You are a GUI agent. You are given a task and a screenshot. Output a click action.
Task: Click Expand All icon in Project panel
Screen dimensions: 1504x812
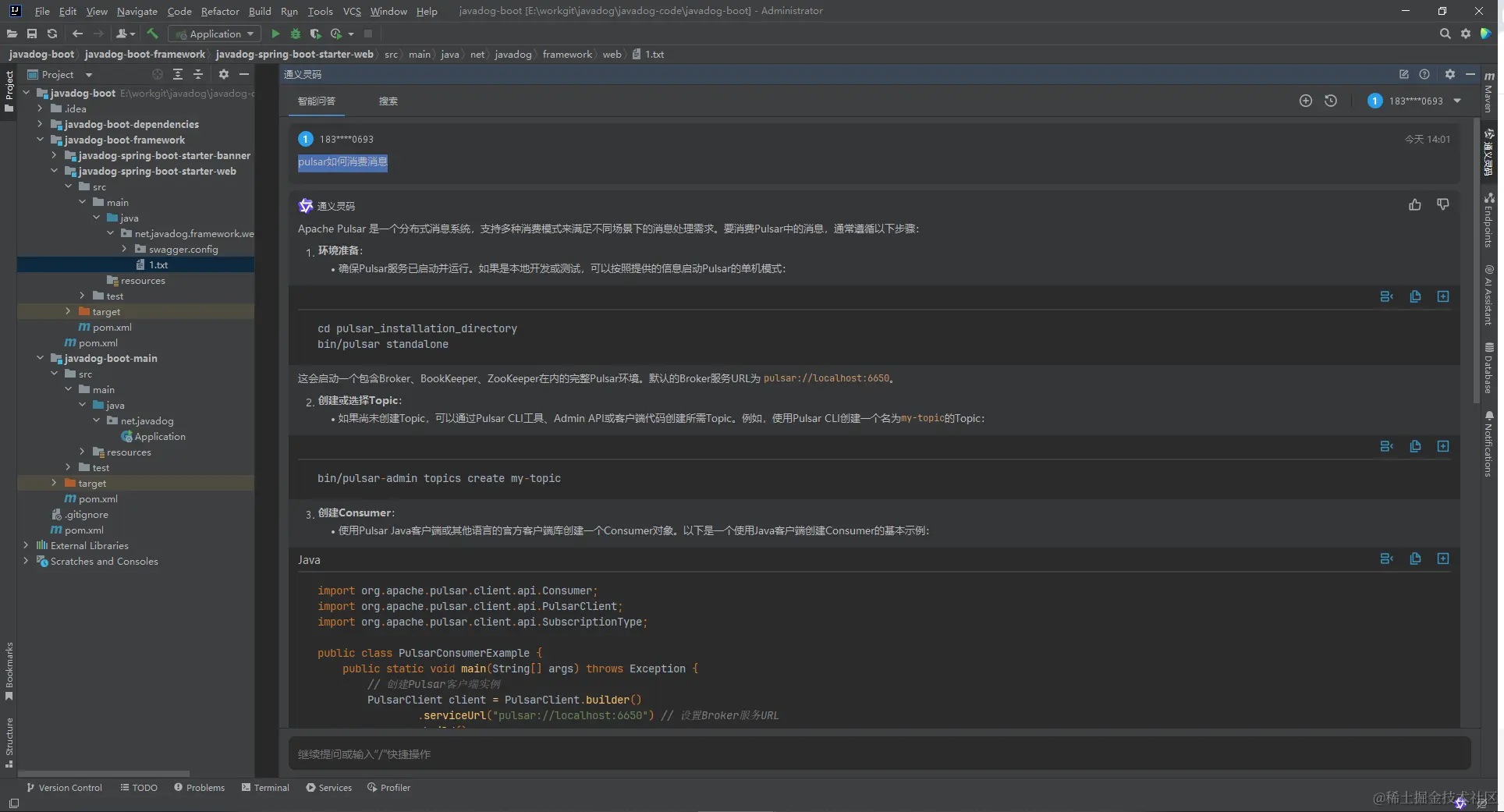pyautogui.click(x=178, y=74)
